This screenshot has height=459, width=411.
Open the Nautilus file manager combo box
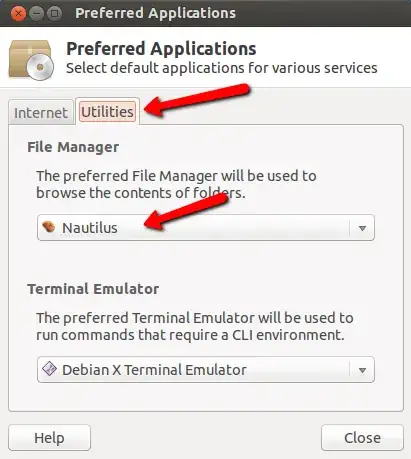click(x=206, y=228)
